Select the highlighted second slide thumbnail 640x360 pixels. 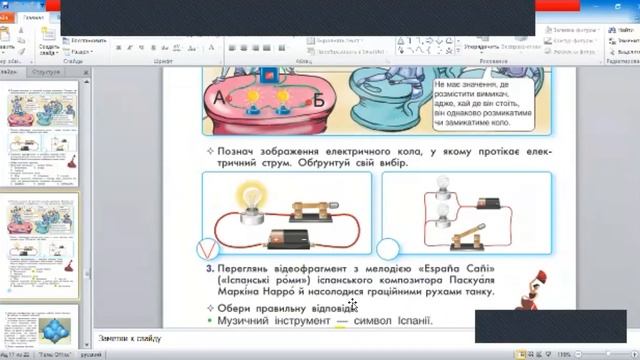[x=40, y=246]
